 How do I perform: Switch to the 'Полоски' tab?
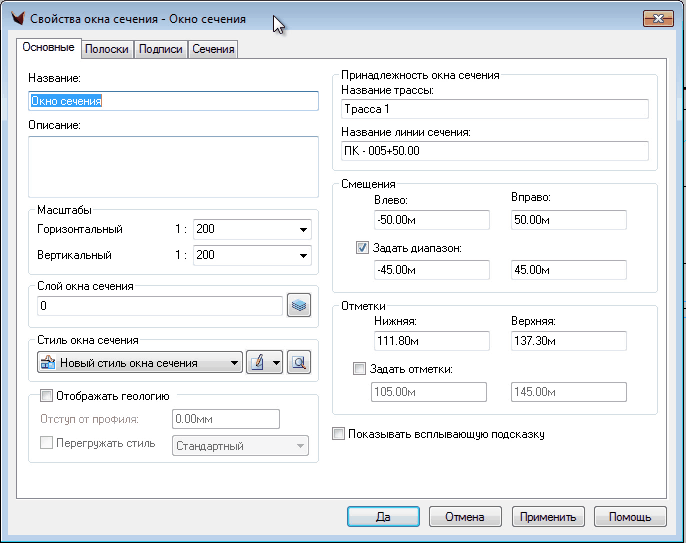[107, 49]
